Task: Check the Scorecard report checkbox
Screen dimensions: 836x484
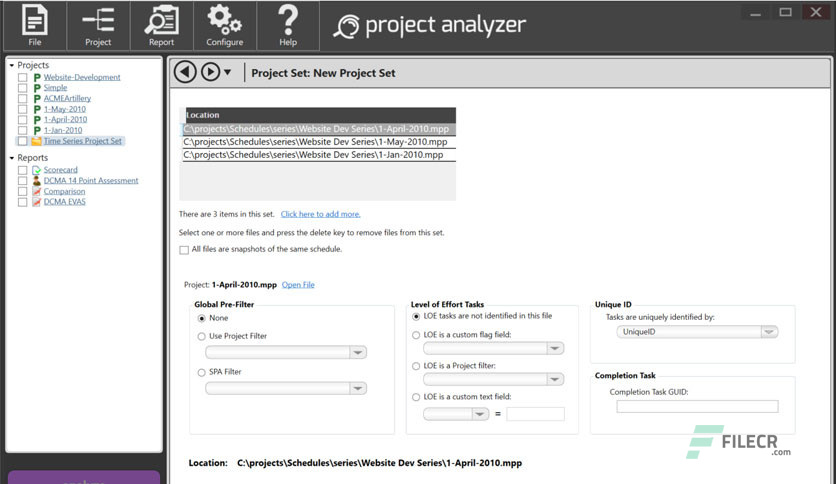Action: click(22, 170)
